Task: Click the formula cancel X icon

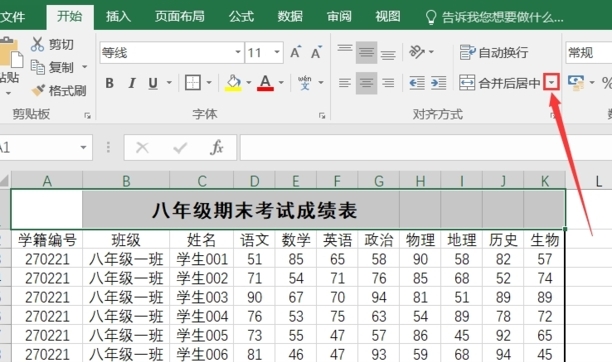Action: click(142, 148)
